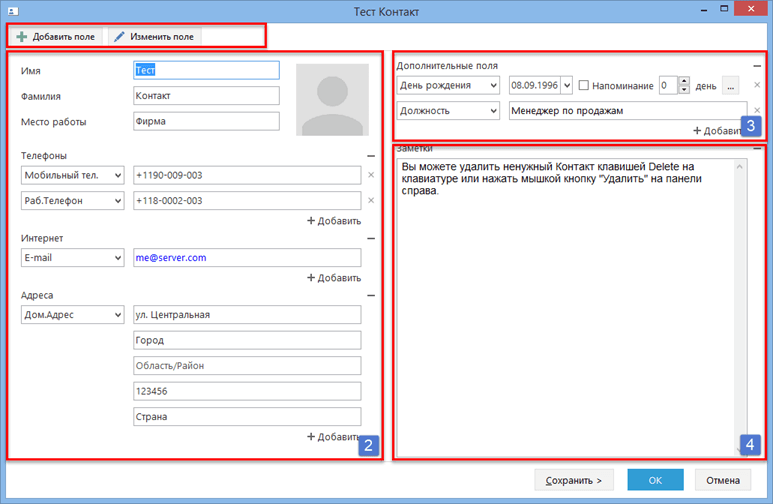This screenshot has height=504, width=773.
Task: Click the notes scrollbar up arrow
Action: (739, 167)
